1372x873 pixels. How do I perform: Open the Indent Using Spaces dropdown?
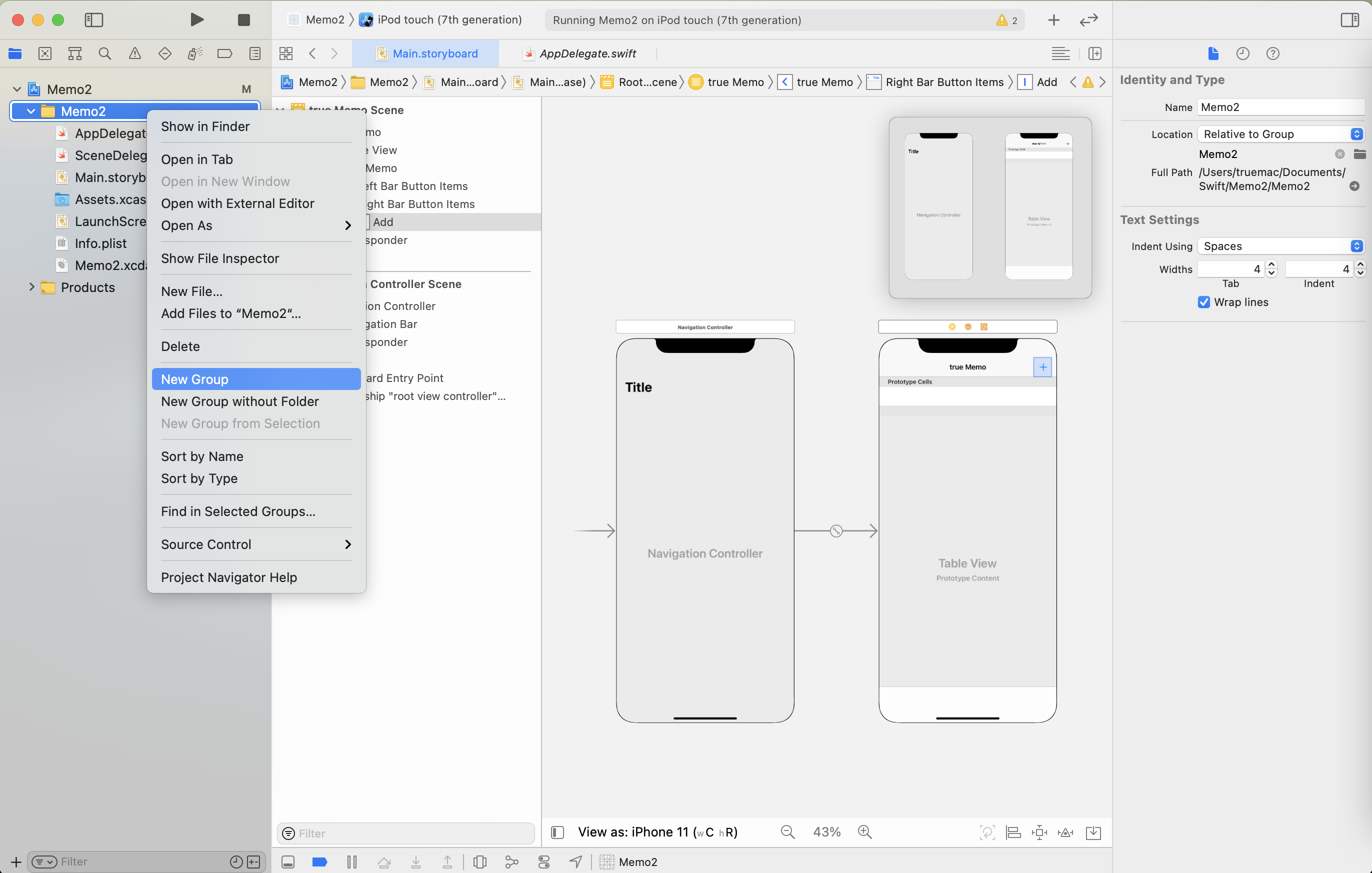[1280, 246]
